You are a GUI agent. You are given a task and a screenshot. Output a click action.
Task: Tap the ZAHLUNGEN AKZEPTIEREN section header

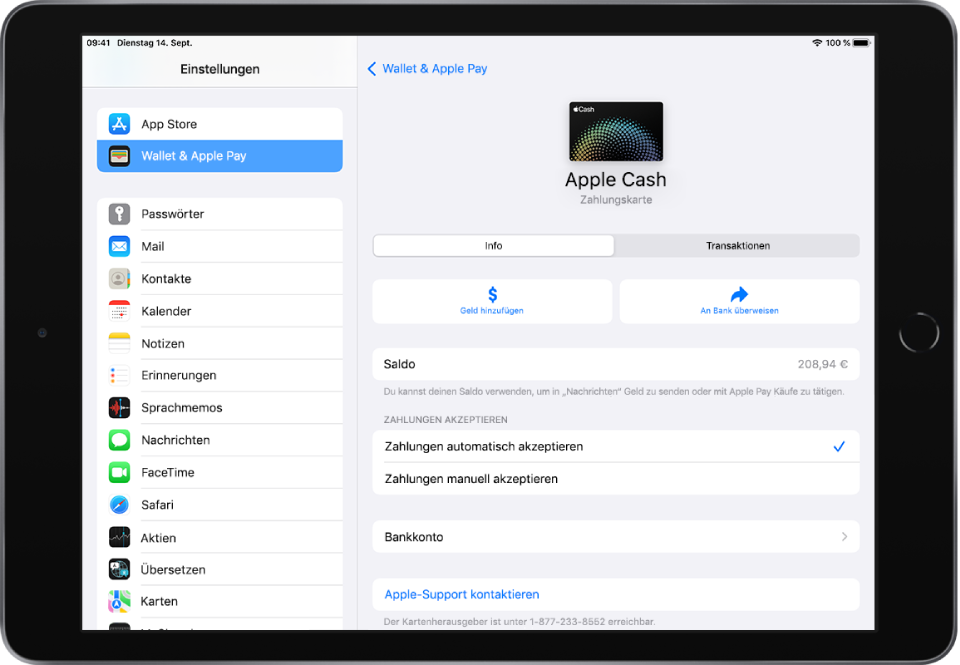[446, 420]
